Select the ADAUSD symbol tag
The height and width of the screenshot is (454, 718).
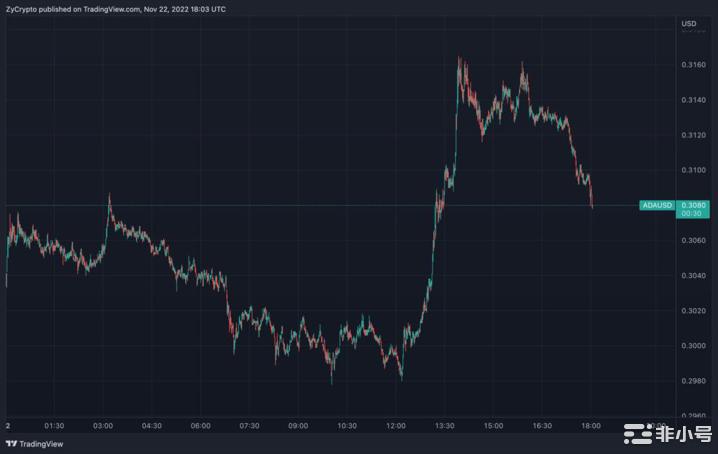coord(657,205)
